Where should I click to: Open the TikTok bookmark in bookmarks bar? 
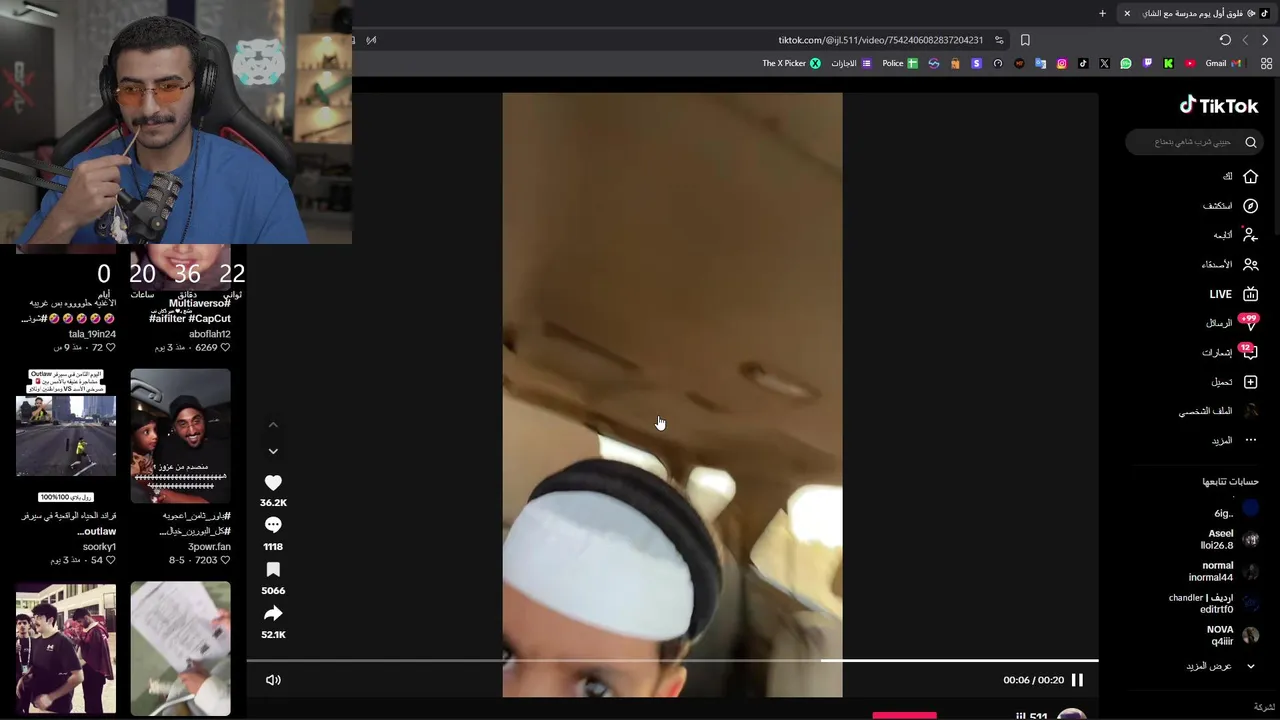point(1083,63)
